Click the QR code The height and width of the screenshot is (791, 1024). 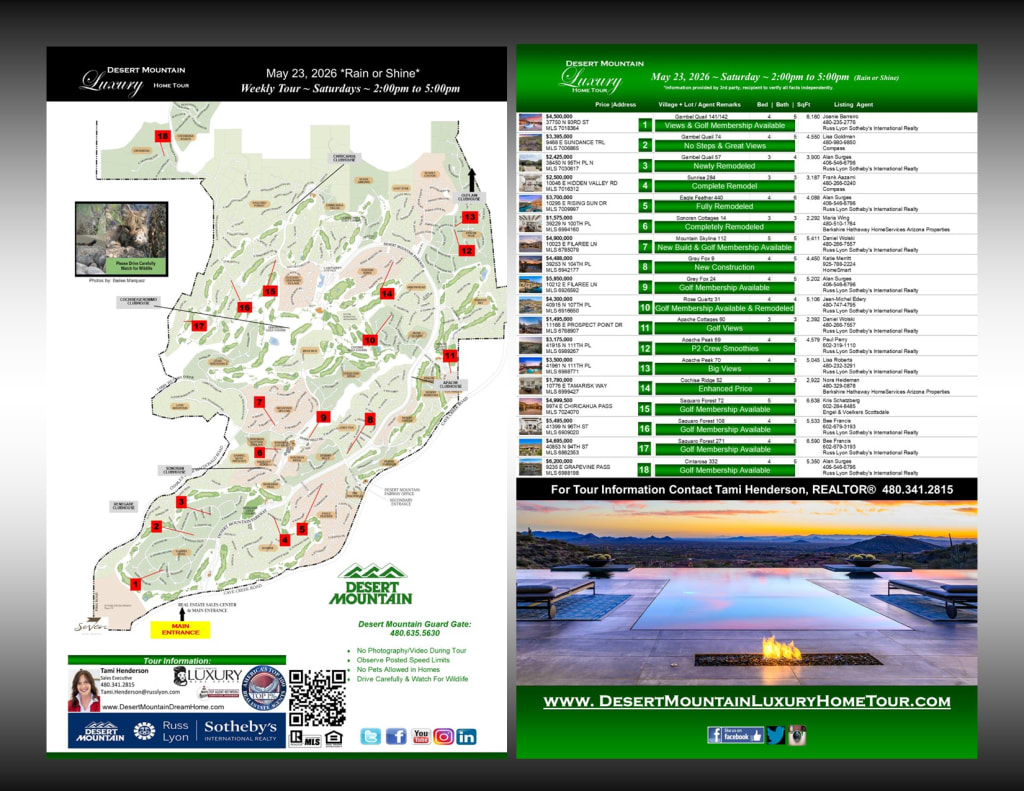[317, 698]
